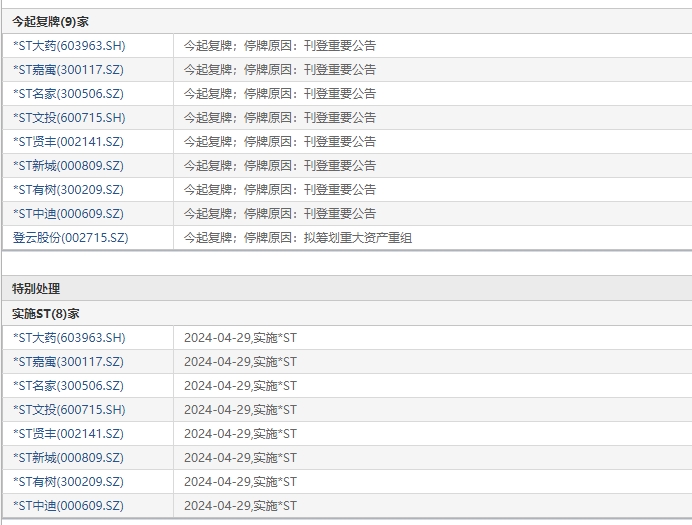Select *ST名家(300506.SZ) under 实施ST

(x=68, y=386)
